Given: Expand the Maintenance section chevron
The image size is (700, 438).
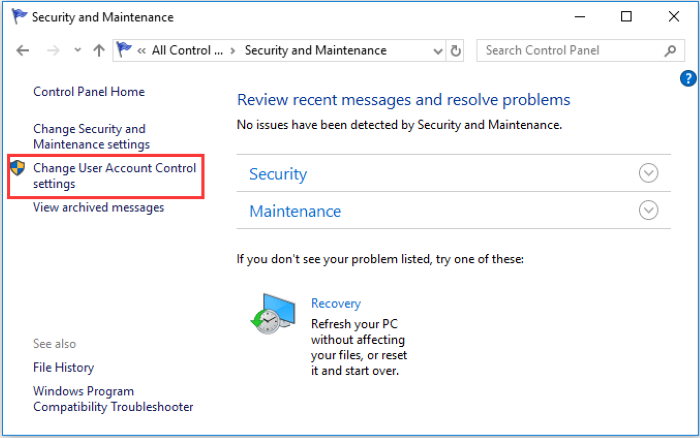Looking at the screenshot, I should [x=648, y=210].
